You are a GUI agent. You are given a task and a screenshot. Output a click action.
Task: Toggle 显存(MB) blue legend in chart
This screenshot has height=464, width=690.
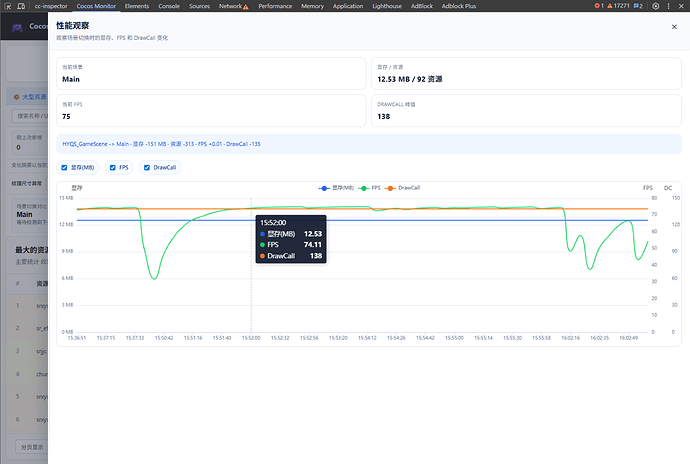(336, 188)
